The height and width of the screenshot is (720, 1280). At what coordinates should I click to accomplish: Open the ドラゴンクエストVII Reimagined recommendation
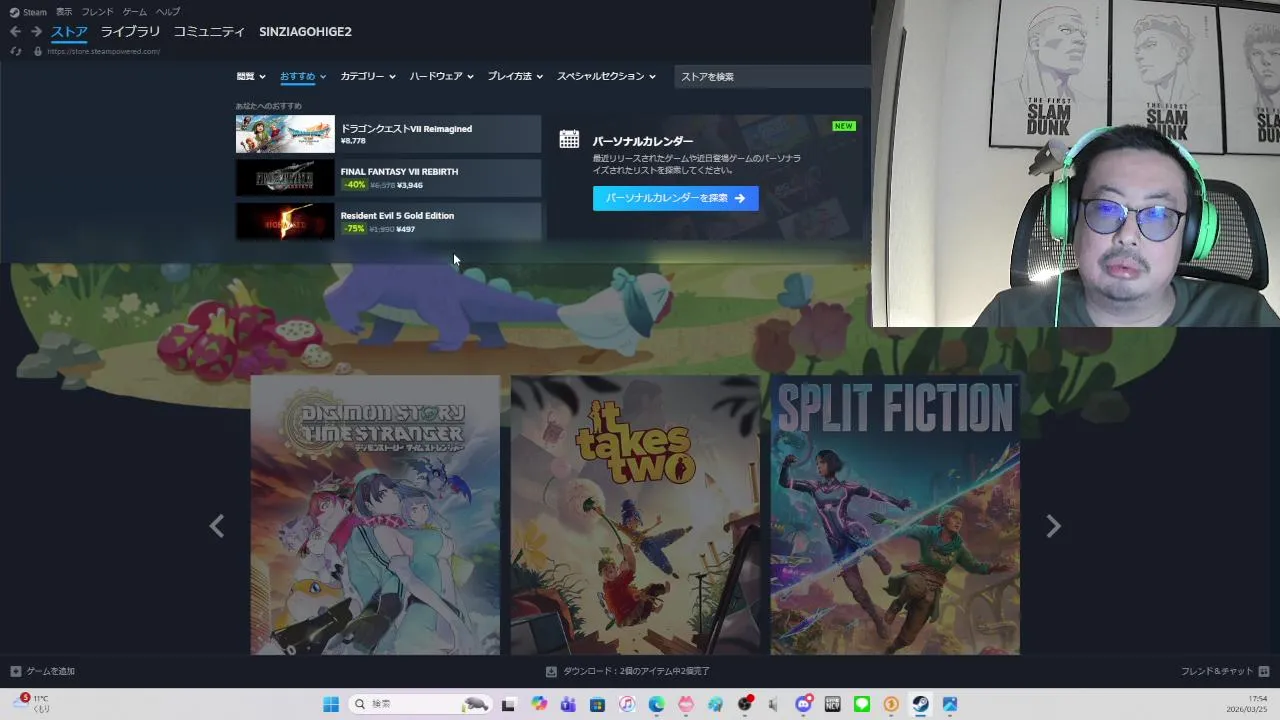388,134
